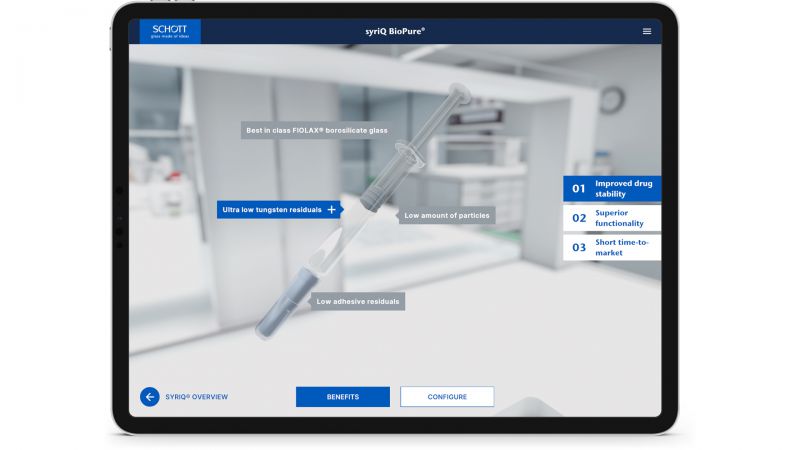Select 02 Superior functionality tab
Viewport: 800px width, 450px height.
[611, 218]
